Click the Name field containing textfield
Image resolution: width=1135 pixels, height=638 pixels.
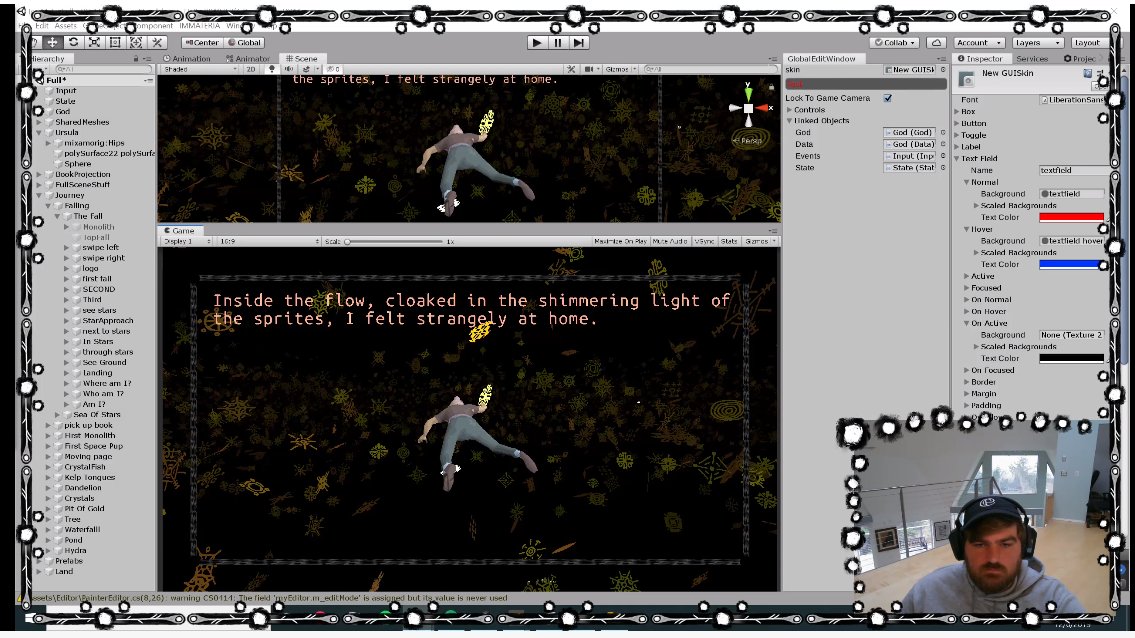pyautogui.click(x=1073, y=170)
